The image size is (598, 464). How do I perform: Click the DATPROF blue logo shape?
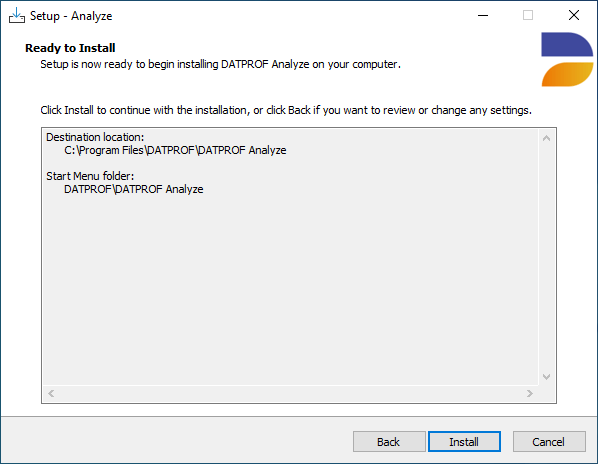pyautogui.click(x=567, y=45)
